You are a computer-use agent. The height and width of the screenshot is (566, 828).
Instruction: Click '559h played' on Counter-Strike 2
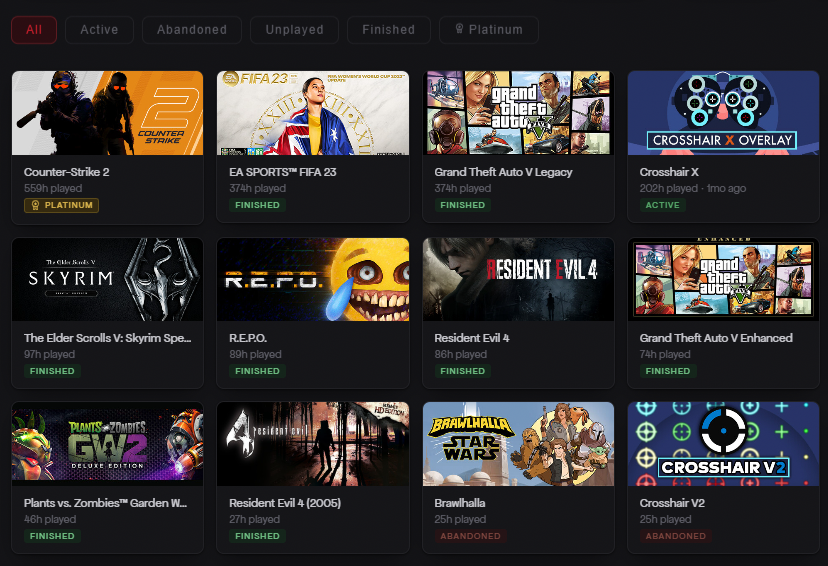(53, 188)
